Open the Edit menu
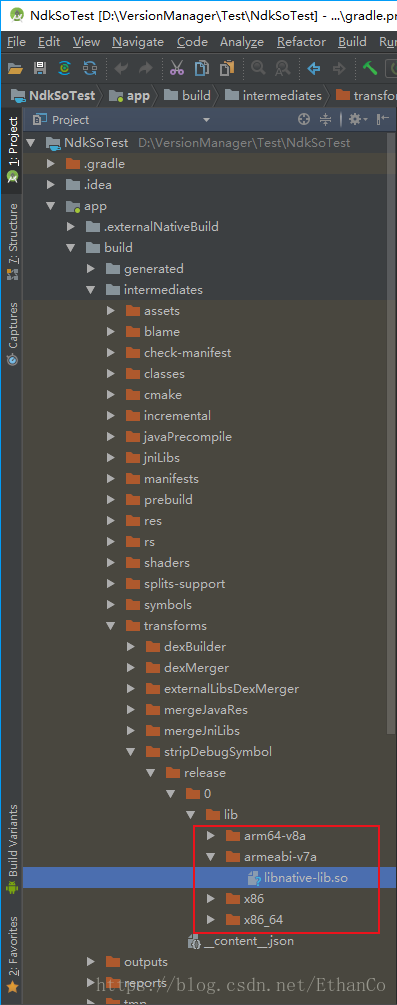The width and height of the screenshot is (397, 1005). pos(49,42)
